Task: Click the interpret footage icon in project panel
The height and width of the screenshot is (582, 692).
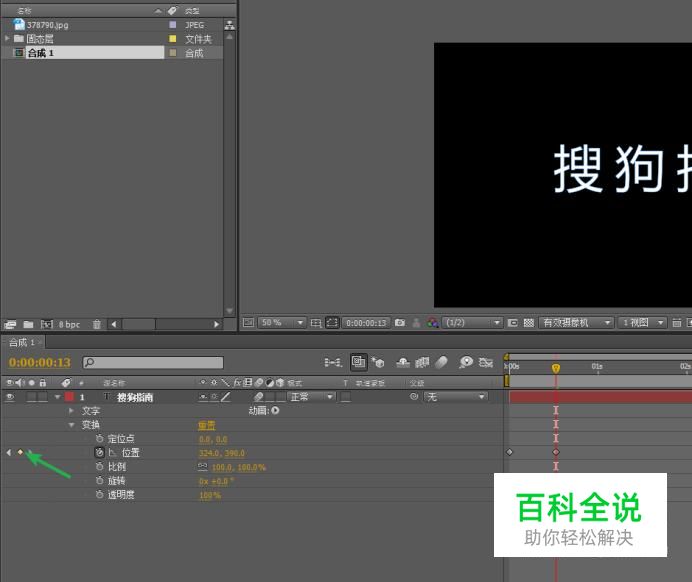Action: coord(10,325)
